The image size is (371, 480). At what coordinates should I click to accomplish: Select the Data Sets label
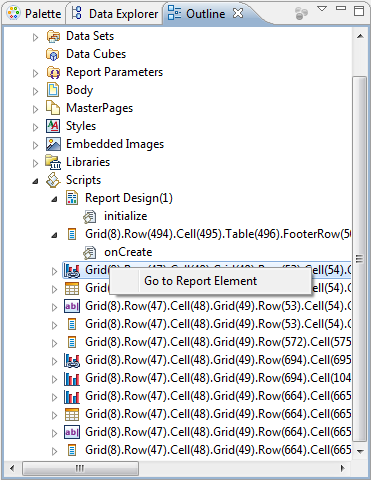[x=90, y=36]
